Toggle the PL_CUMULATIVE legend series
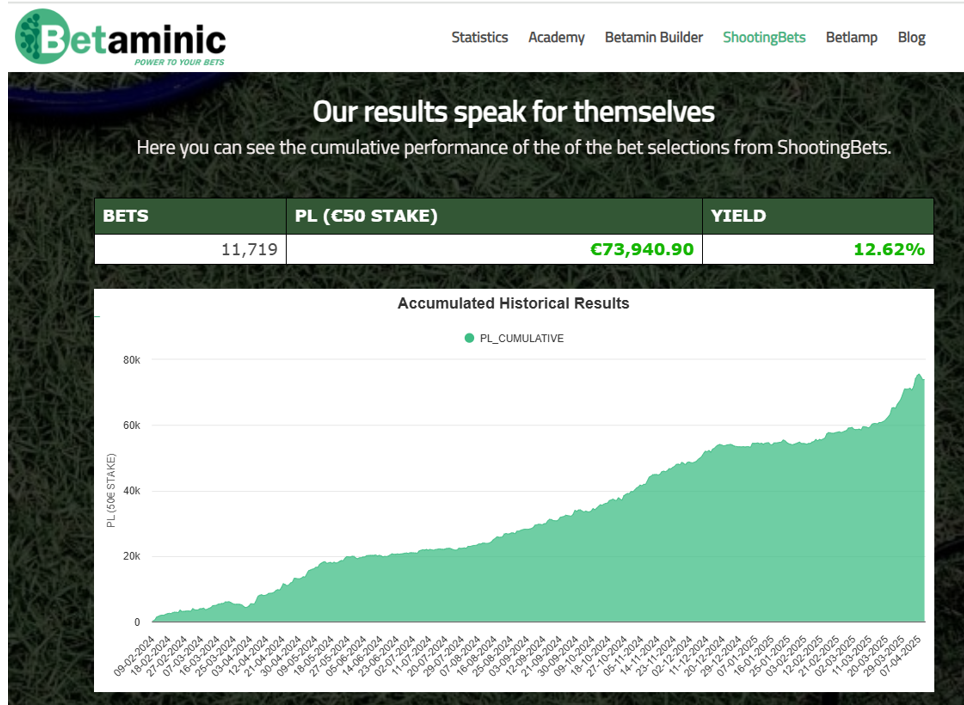964x705 pixels. point(514,338)
